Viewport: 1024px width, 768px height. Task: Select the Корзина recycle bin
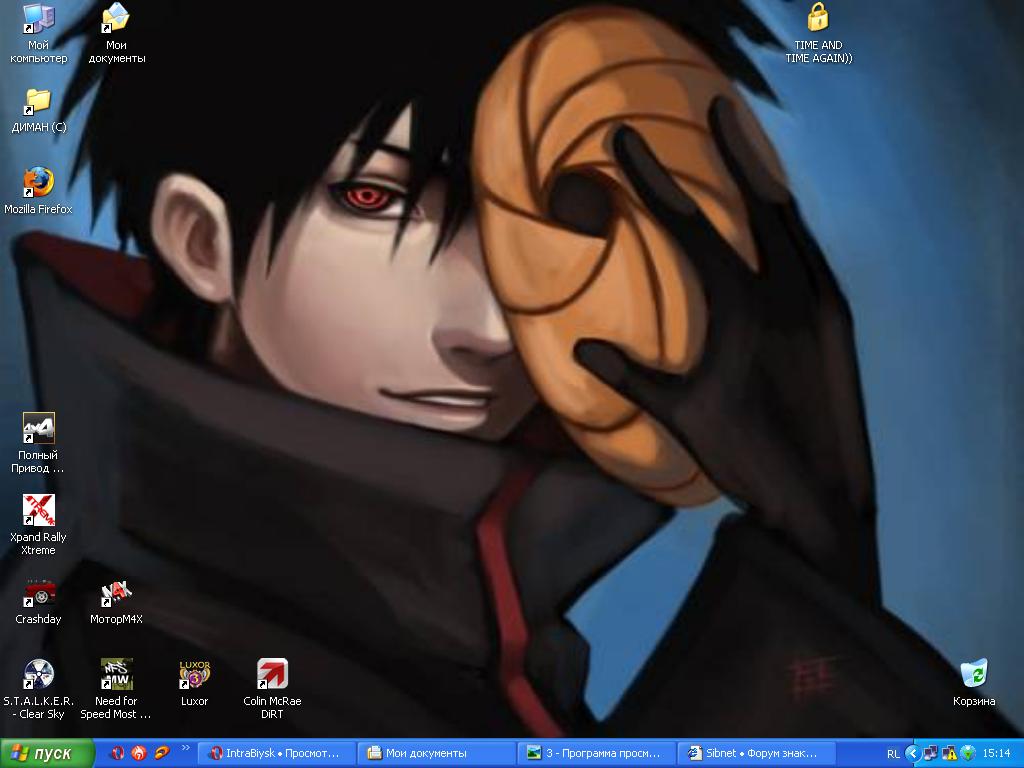pos(973,675)
